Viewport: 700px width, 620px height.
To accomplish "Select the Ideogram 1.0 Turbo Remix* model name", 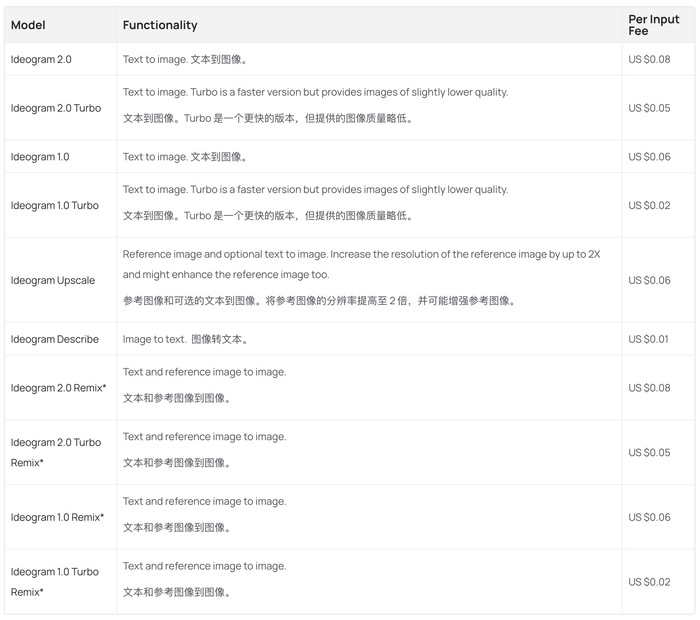I will point(55,582).
